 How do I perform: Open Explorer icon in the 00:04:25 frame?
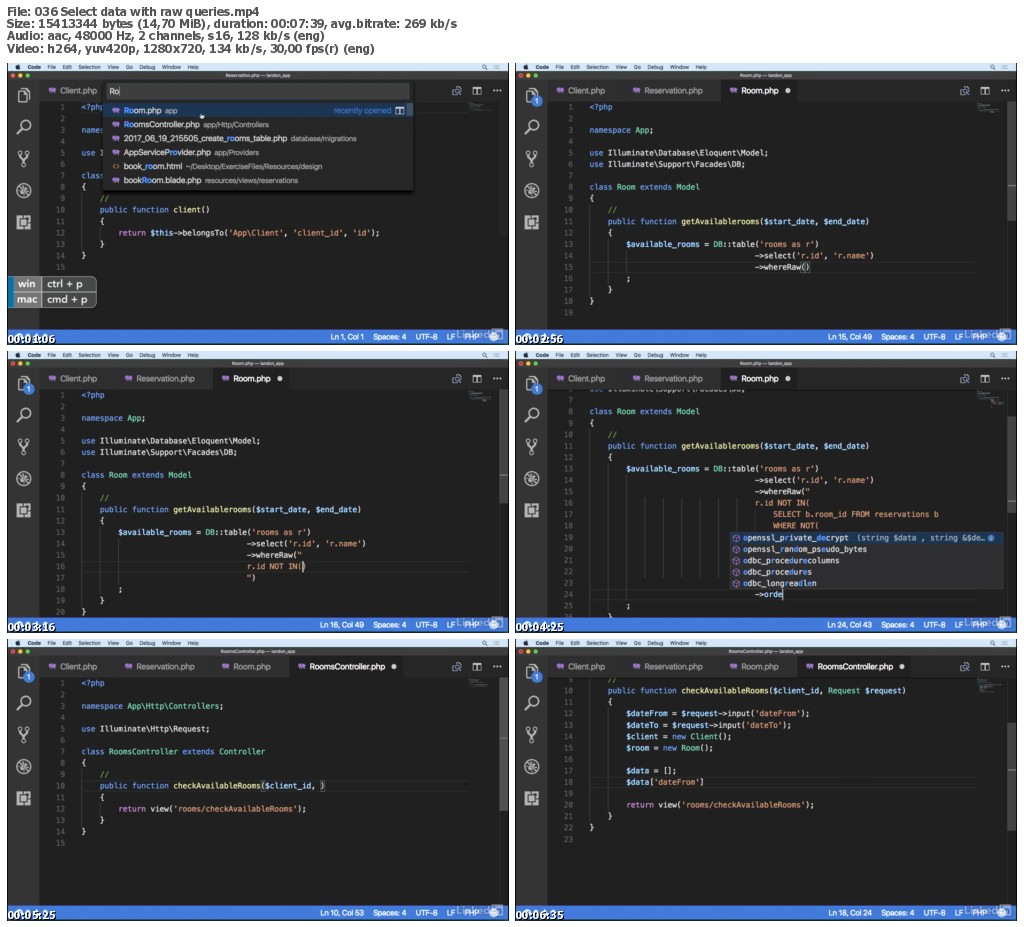tap(532, 383)
